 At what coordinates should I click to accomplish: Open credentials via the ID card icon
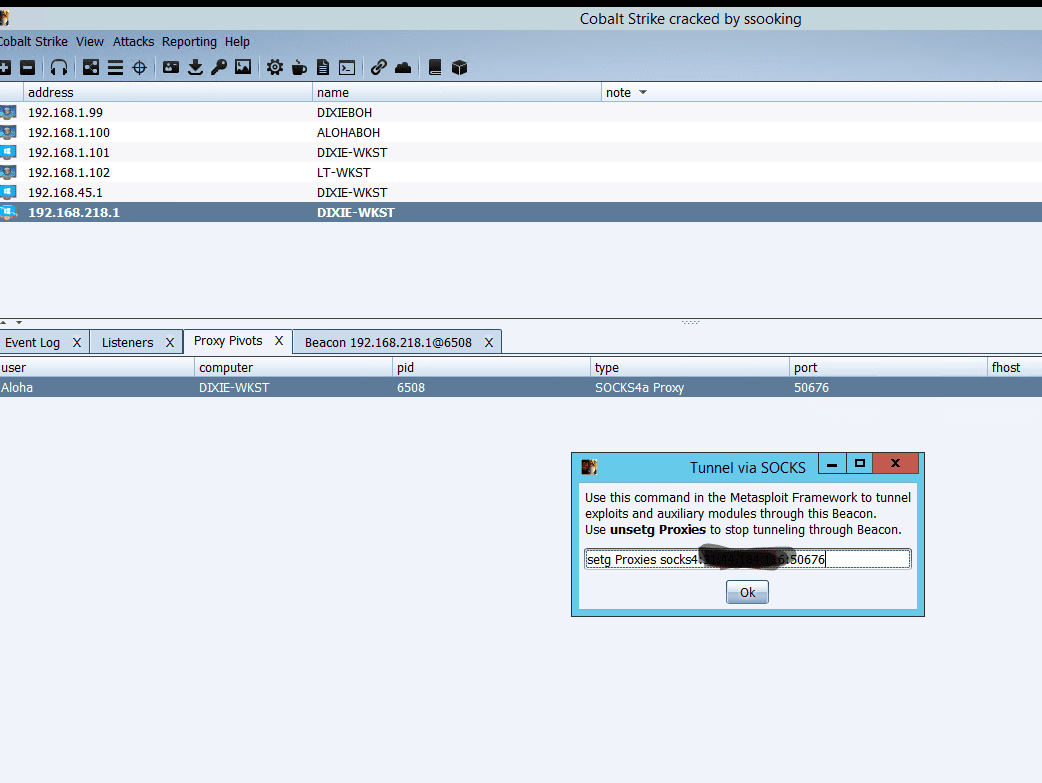coord(171,67)
